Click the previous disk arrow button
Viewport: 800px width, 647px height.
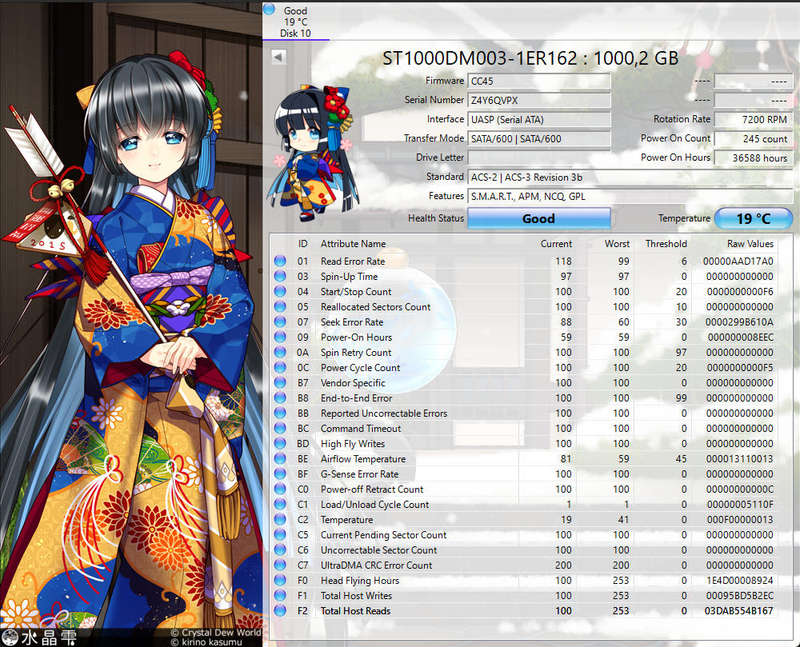(x=279, y=57)
